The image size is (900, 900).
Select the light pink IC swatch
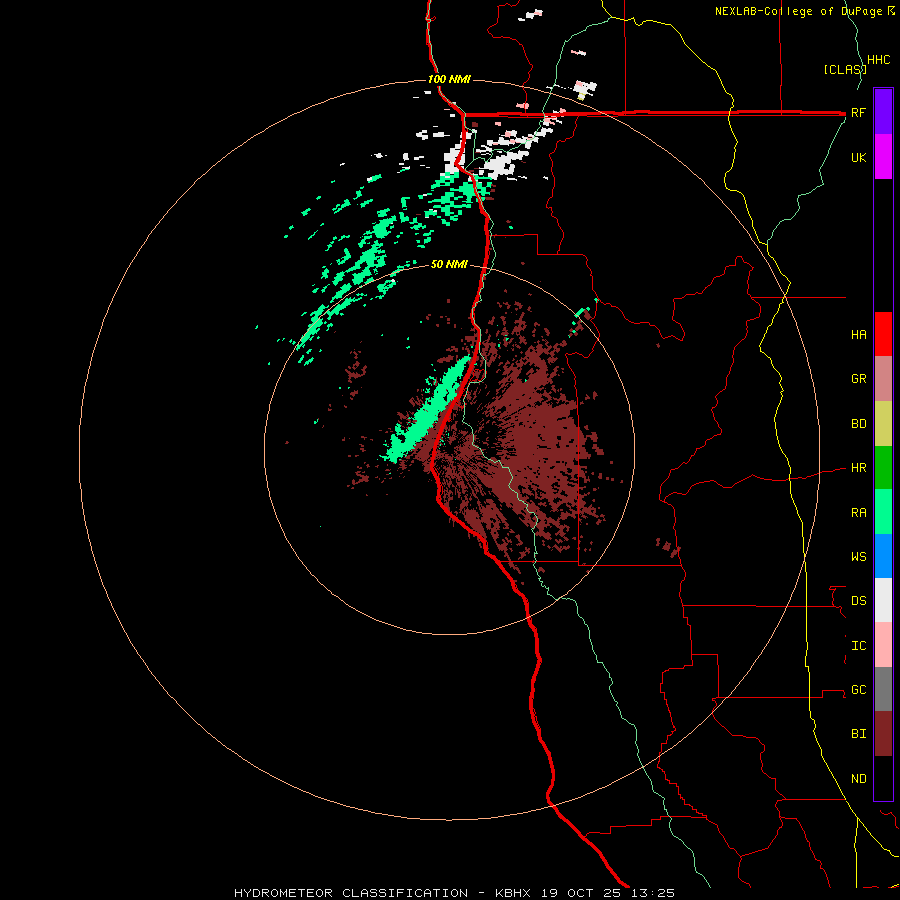click(883, 645)
